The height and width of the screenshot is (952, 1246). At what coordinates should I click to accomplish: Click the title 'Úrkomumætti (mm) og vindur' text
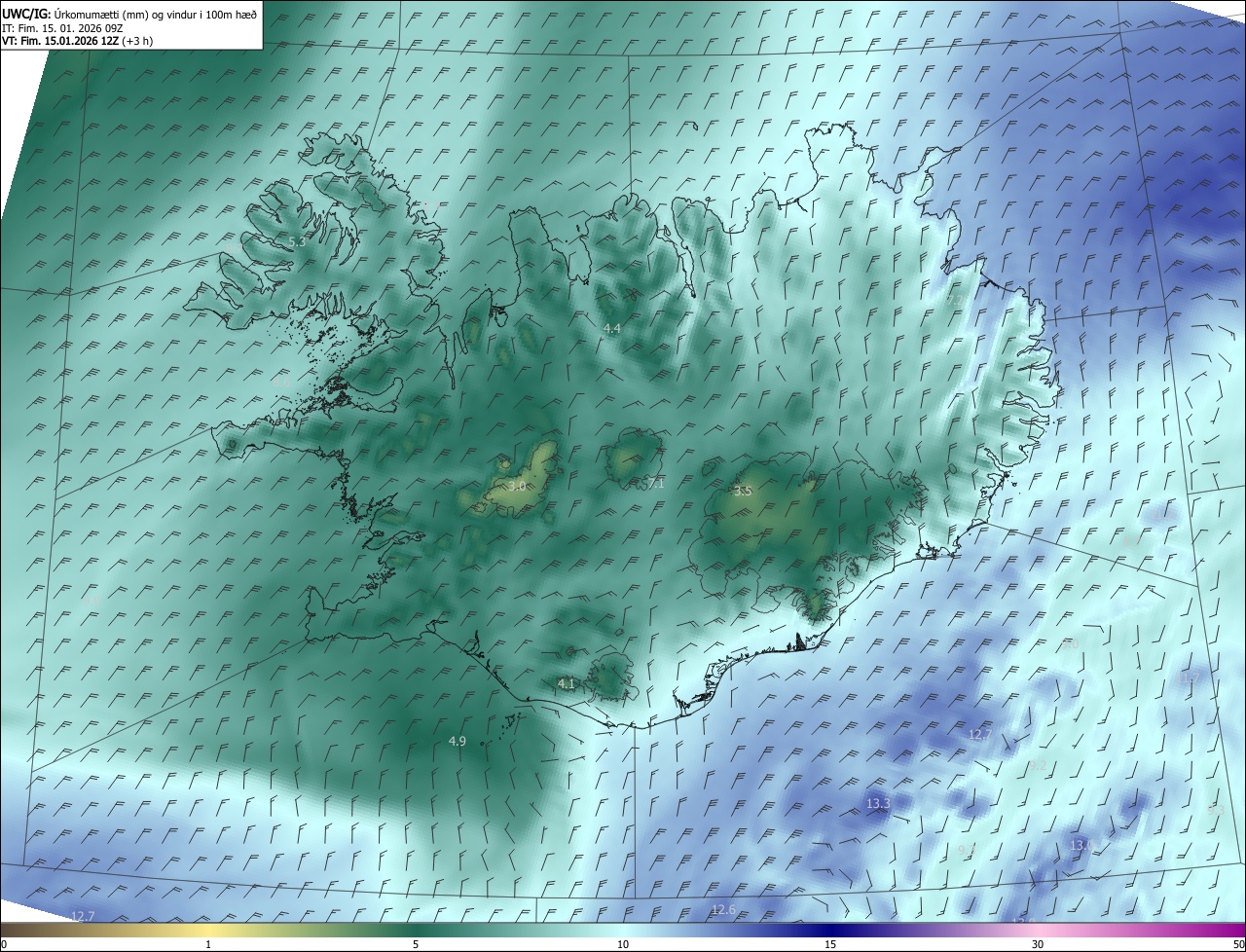pos(156,14)
